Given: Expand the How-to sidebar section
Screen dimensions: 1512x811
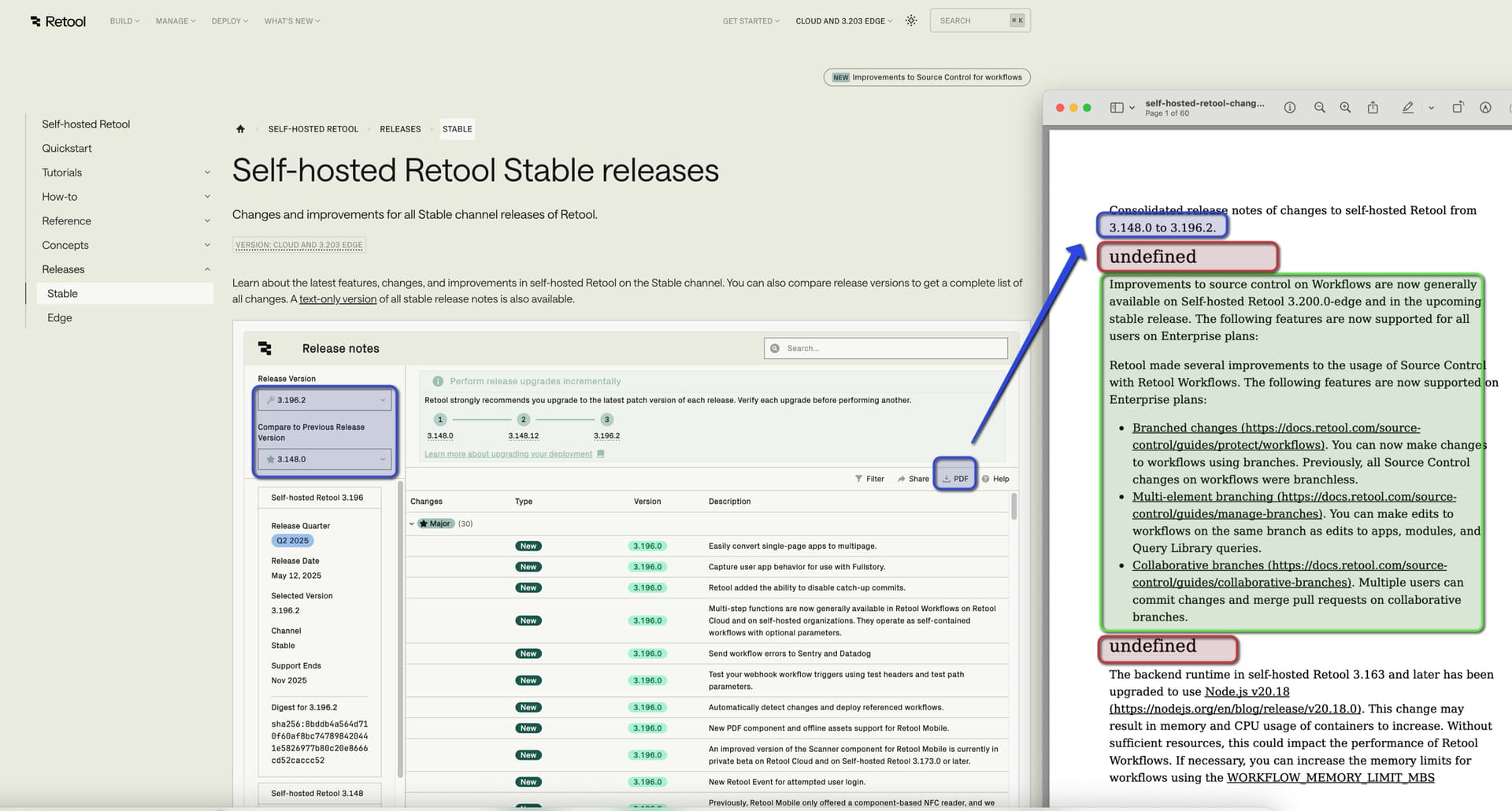Looking at the screenshot, I should tap(207, 197).
